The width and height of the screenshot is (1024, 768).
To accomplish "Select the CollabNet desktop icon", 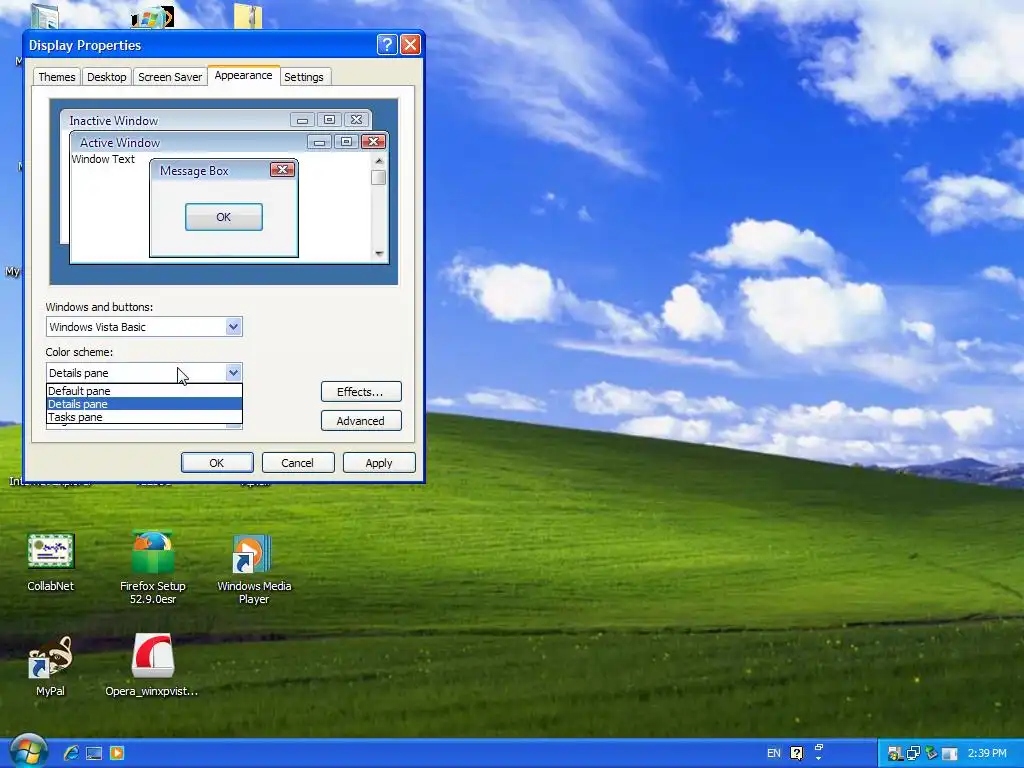I will tap(50, 562).
